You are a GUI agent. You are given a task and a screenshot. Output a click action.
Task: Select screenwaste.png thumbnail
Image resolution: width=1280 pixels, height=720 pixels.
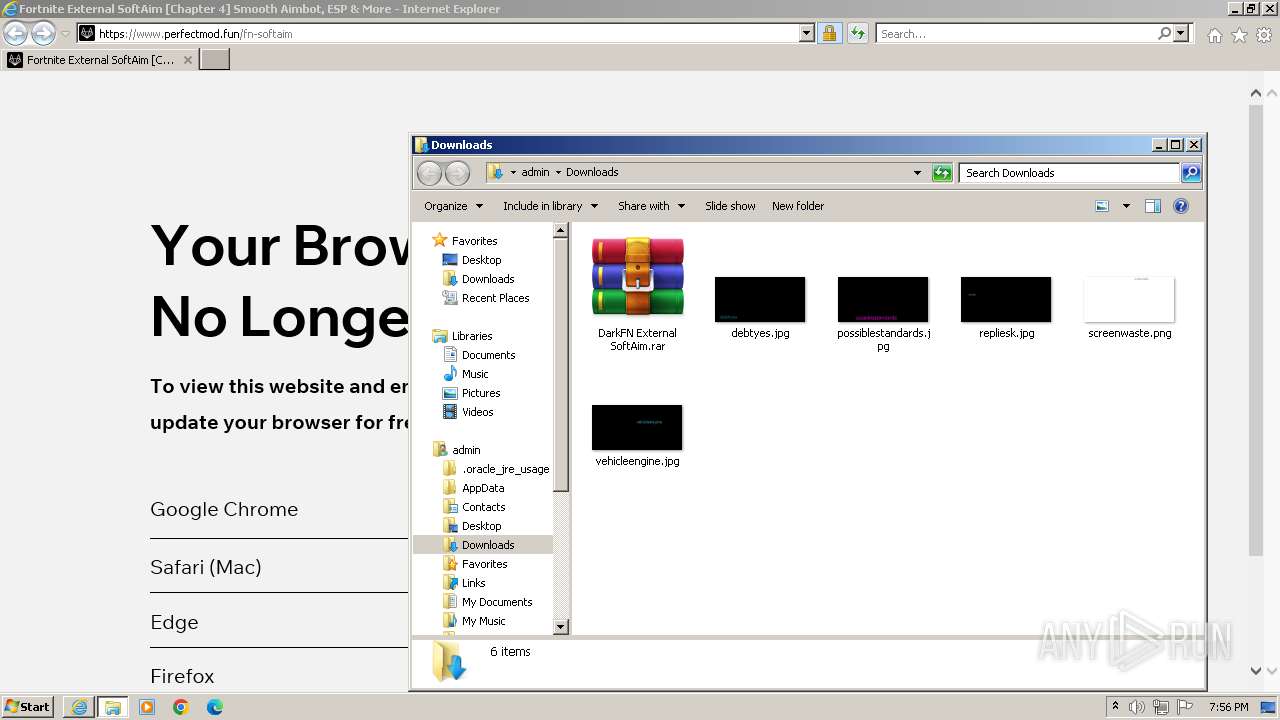click(x=1129, y=300)
